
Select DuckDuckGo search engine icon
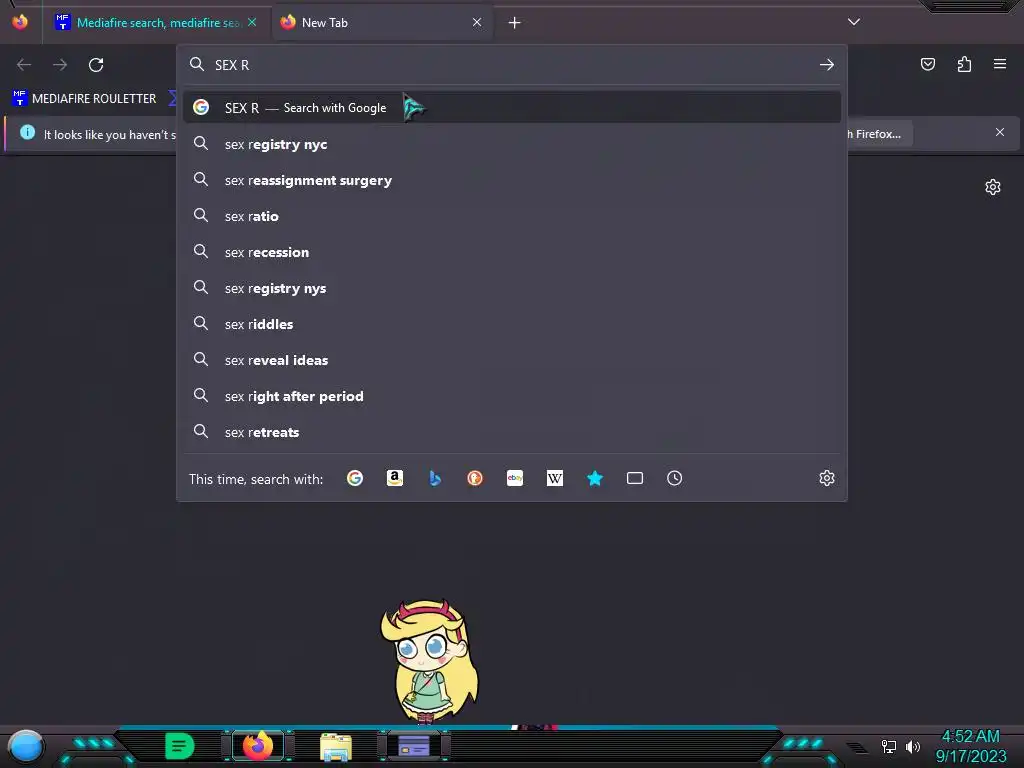click(475, 478)
